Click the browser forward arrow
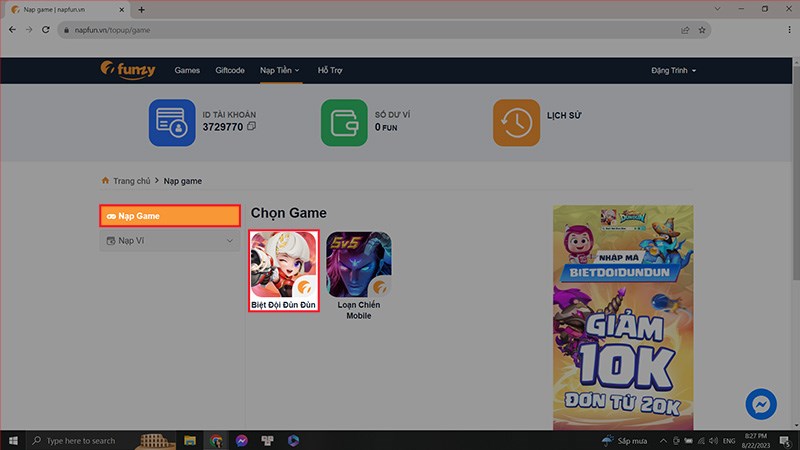The height and width of the screenshot is (450, 800). click(x=29, y=30)
